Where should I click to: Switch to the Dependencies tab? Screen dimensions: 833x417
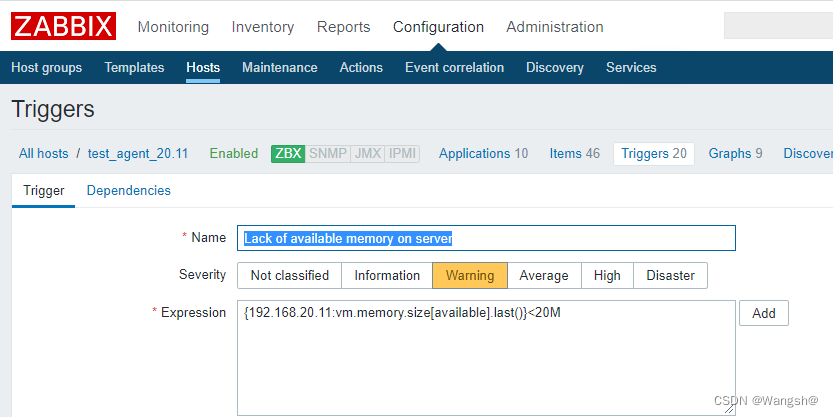click(x=129, y=190)
